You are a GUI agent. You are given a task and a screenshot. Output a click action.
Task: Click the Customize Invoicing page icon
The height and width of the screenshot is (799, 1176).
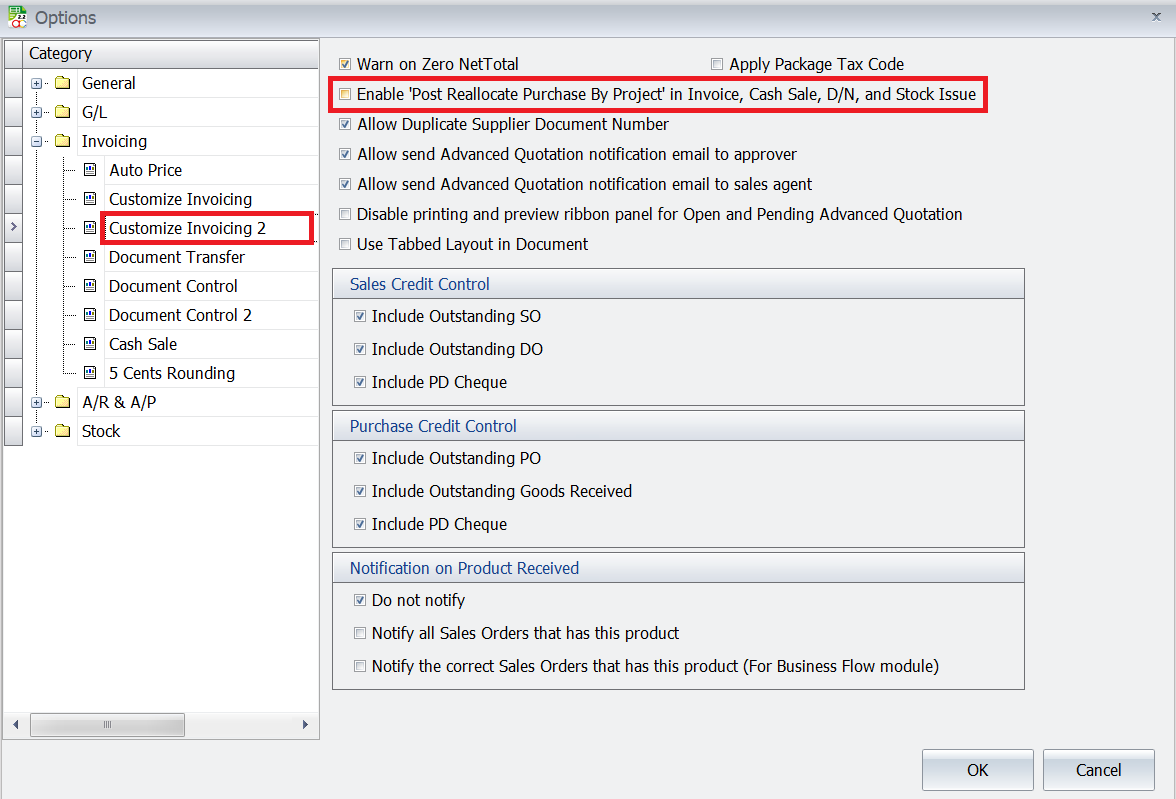[90, 199]
